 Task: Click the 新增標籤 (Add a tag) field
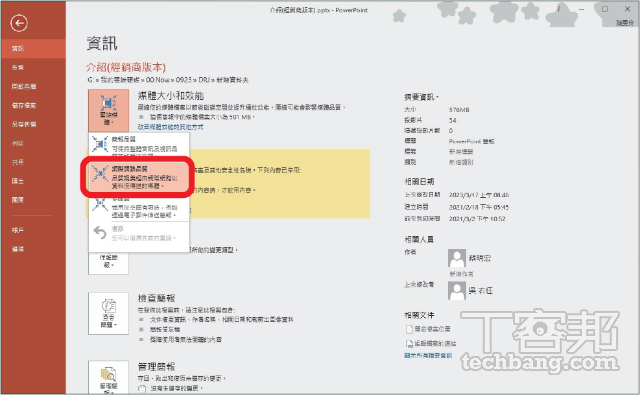[461, 152]
